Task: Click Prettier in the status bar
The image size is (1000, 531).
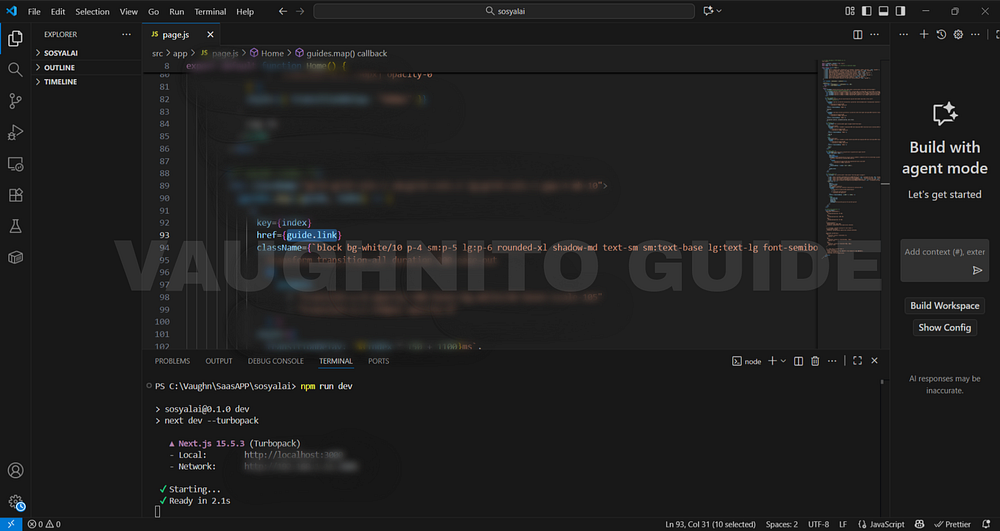Action: pyautogui.click(x=953, y=524)
